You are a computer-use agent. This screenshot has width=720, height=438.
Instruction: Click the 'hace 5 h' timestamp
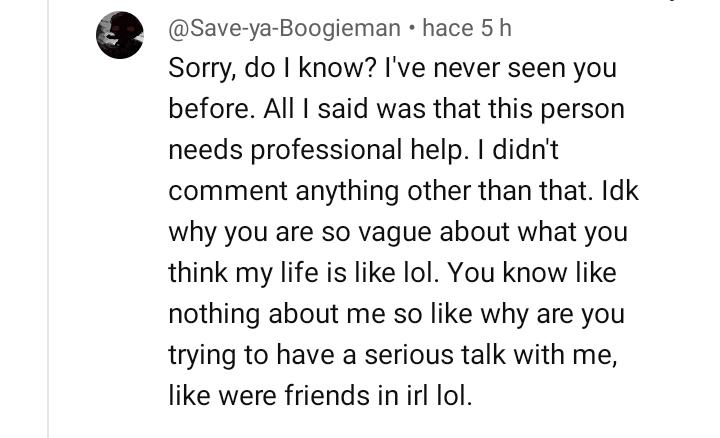(x=467, y=28)
